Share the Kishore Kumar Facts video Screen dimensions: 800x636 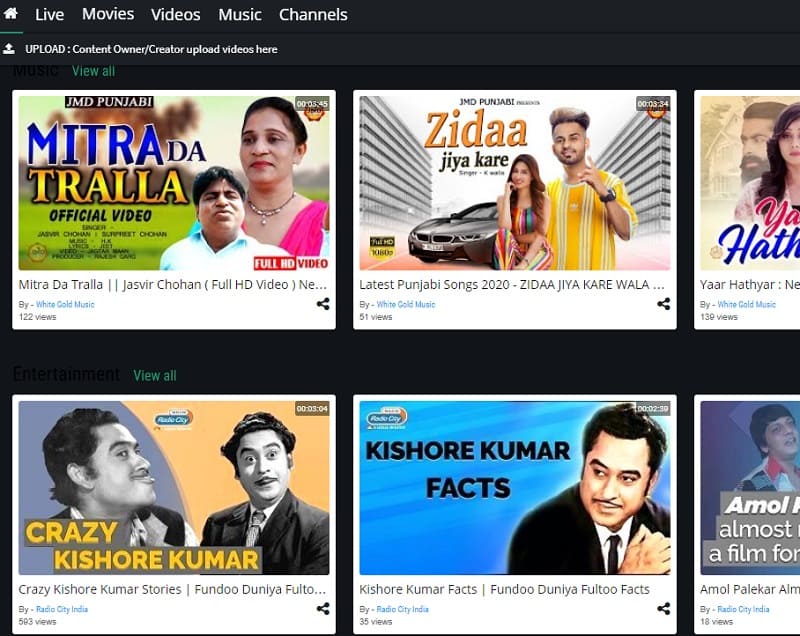tap(663, 608)
